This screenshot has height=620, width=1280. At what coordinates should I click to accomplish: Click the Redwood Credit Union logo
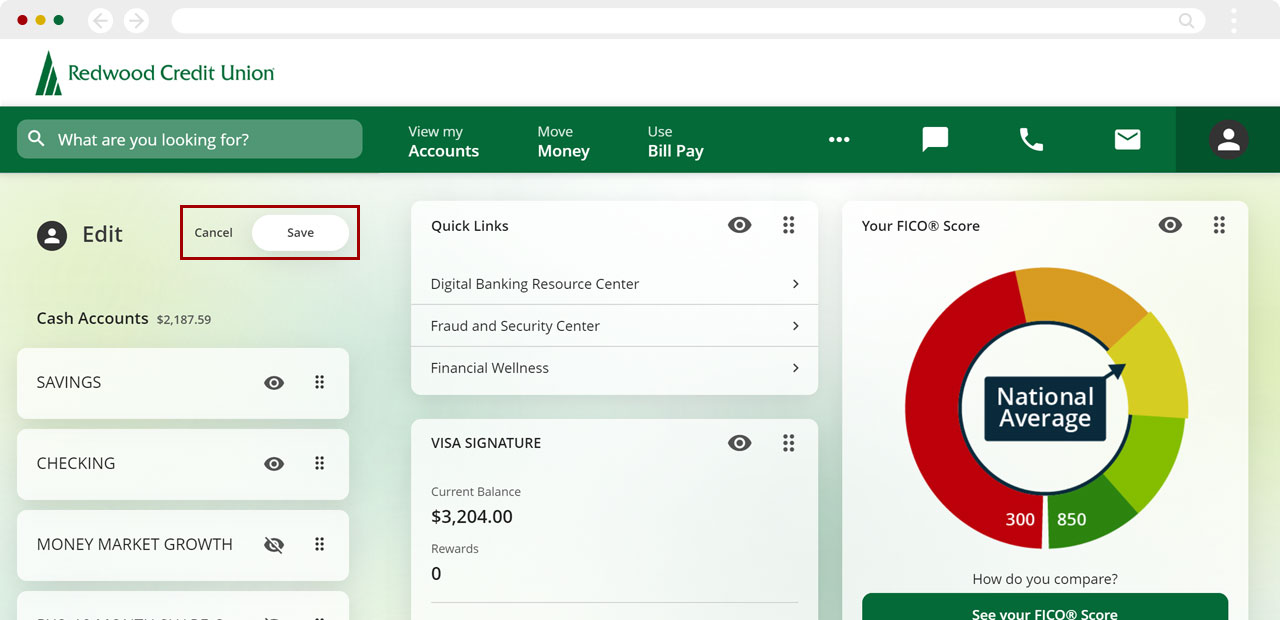[x=155, y=73]
